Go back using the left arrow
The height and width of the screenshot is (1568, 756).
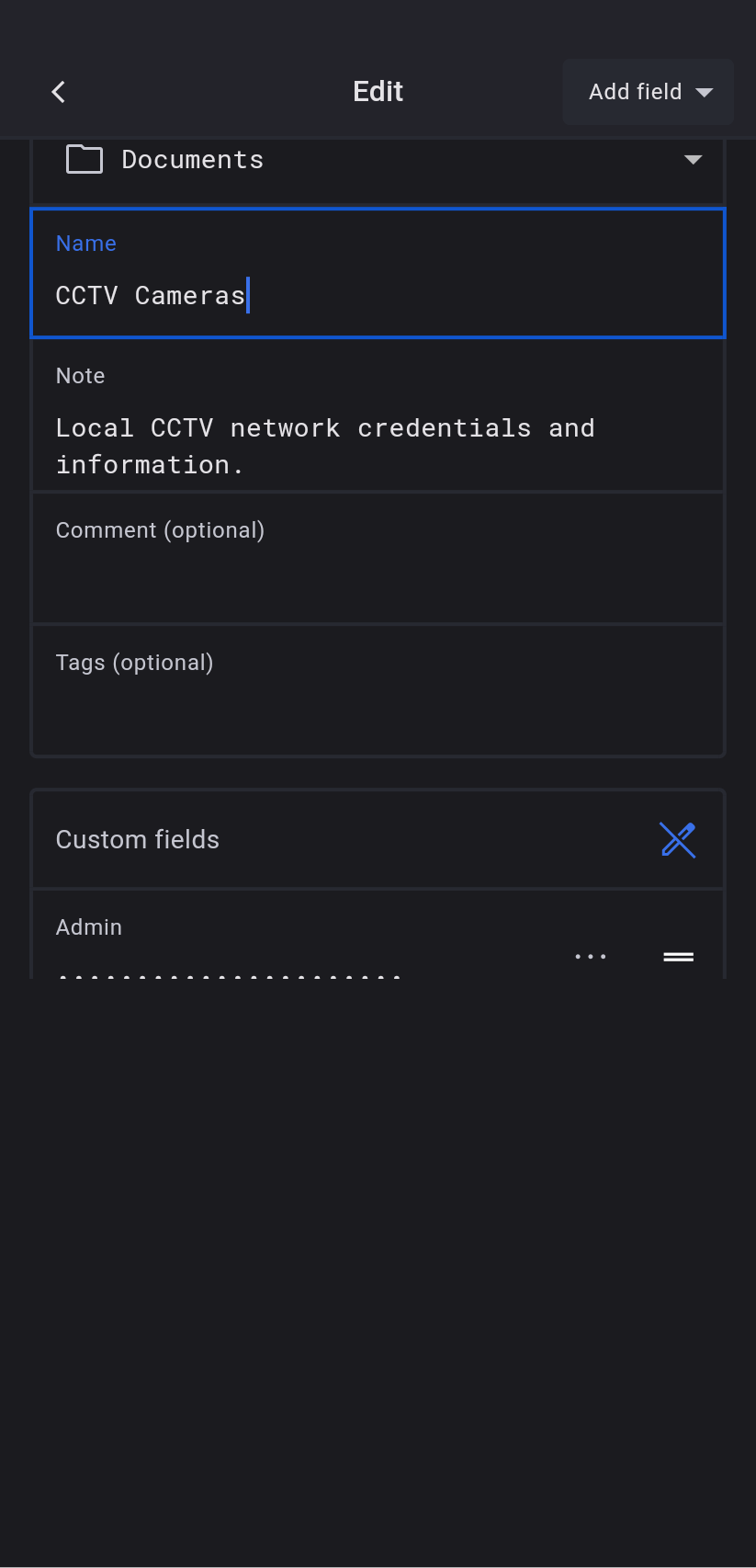pos(59,92)
